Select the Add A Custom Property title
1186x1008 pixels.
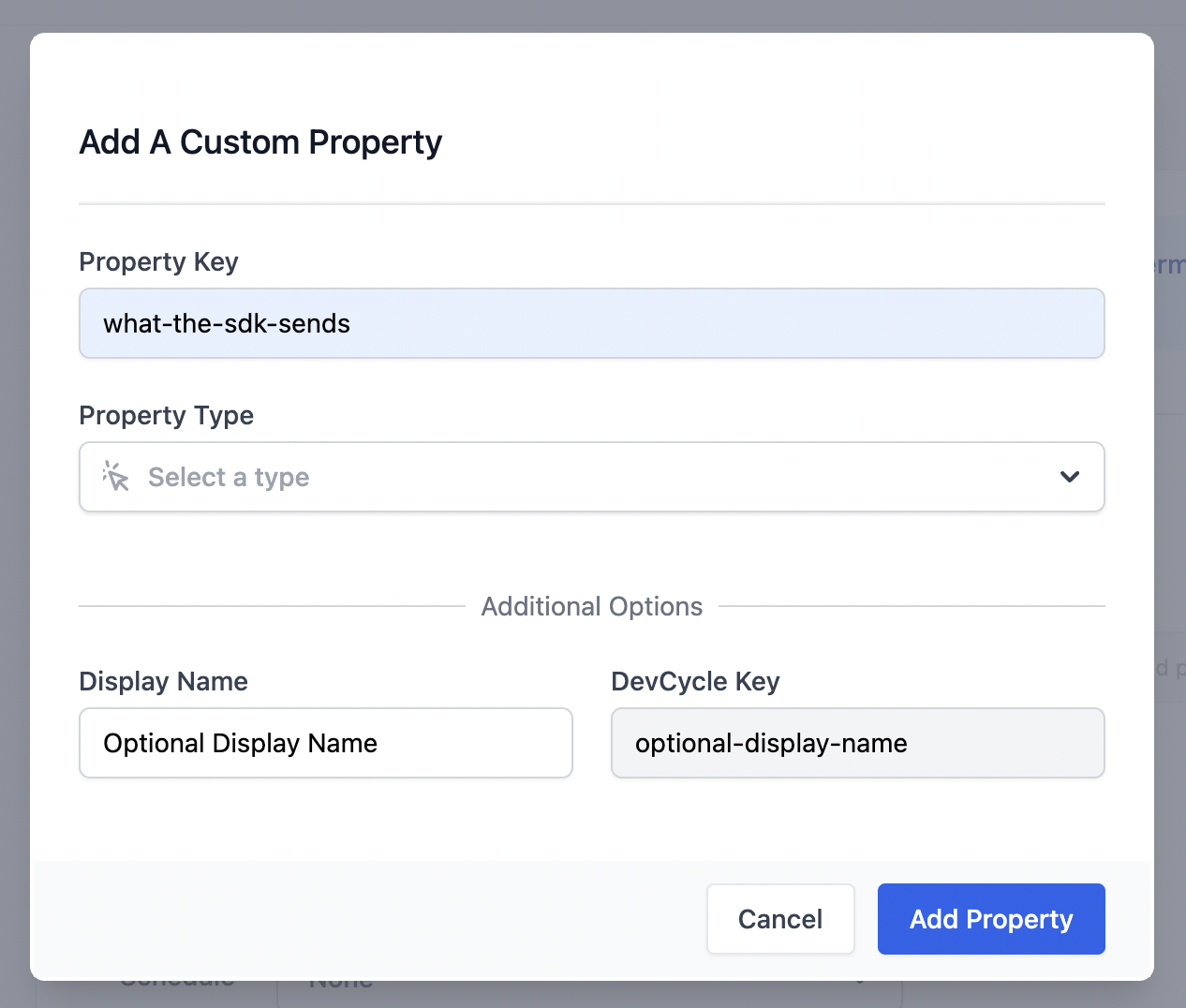click(260, 142)
